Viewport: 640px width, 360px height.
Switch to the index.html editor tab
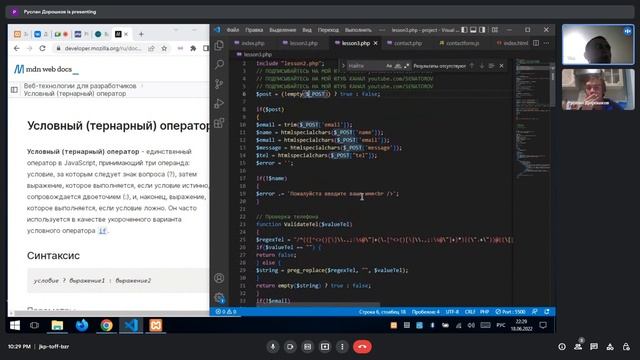513,43
